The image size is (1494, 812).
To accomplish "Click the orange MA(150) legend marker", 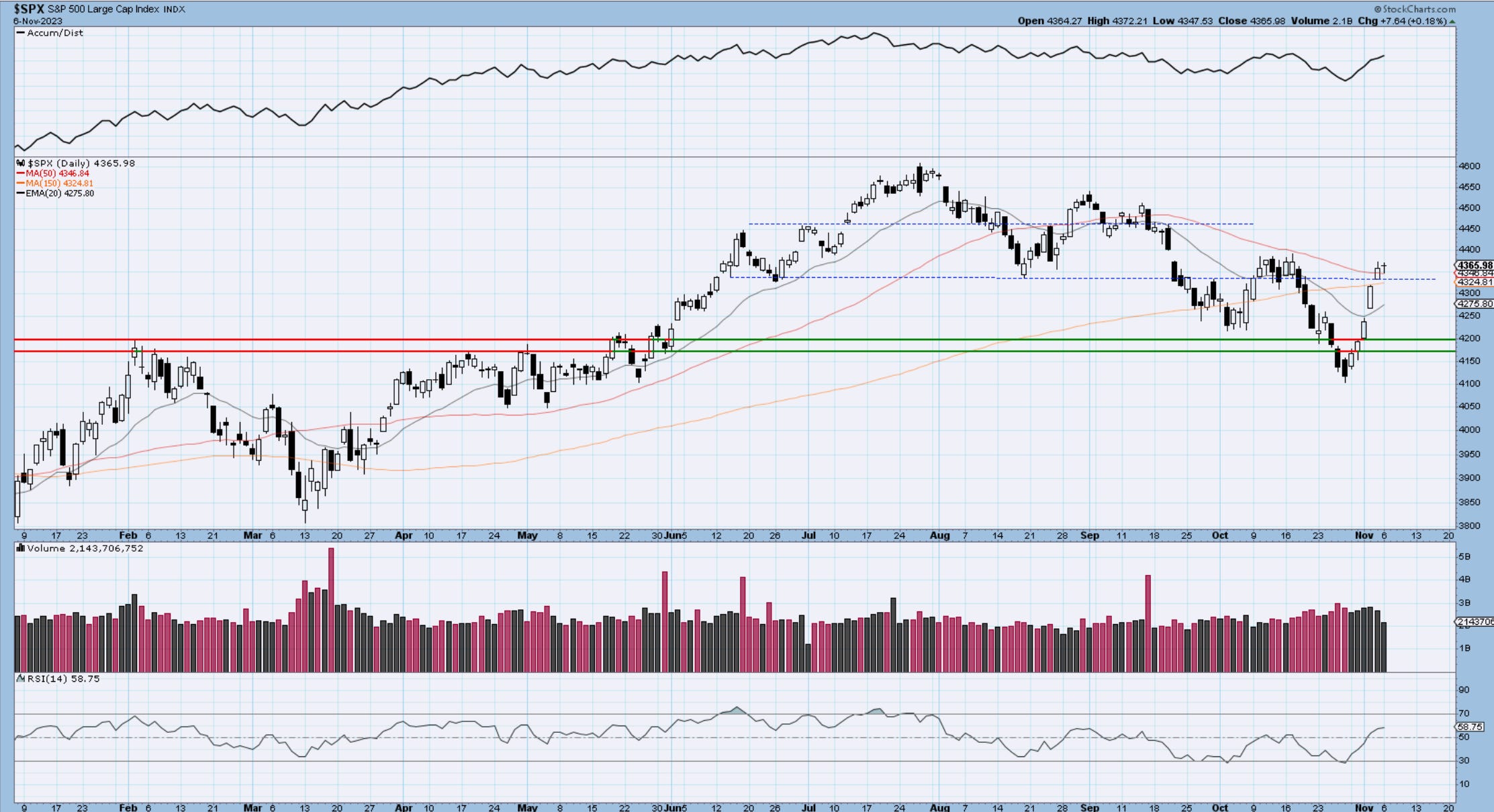I will [21, 183].
